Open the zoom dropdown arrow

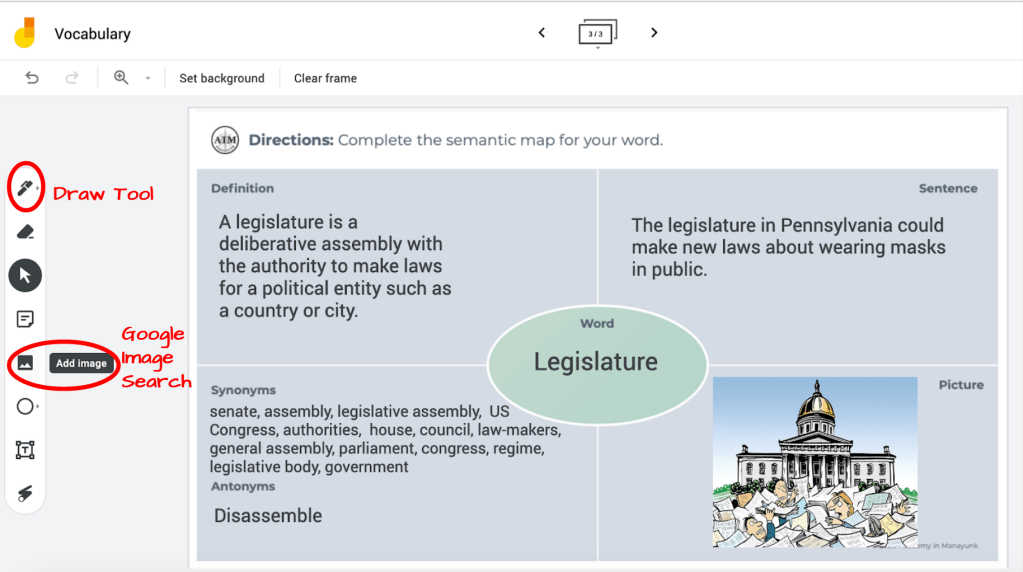point(148,78)
